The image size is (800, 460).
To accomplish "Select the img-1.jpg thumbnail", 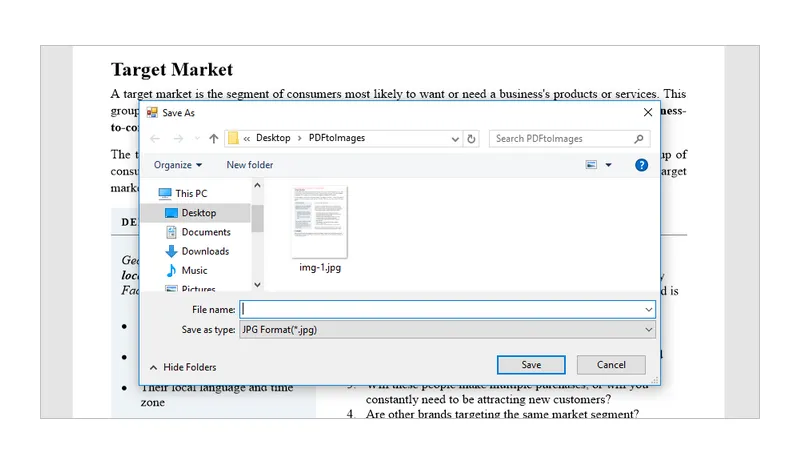I will point(319,222).
